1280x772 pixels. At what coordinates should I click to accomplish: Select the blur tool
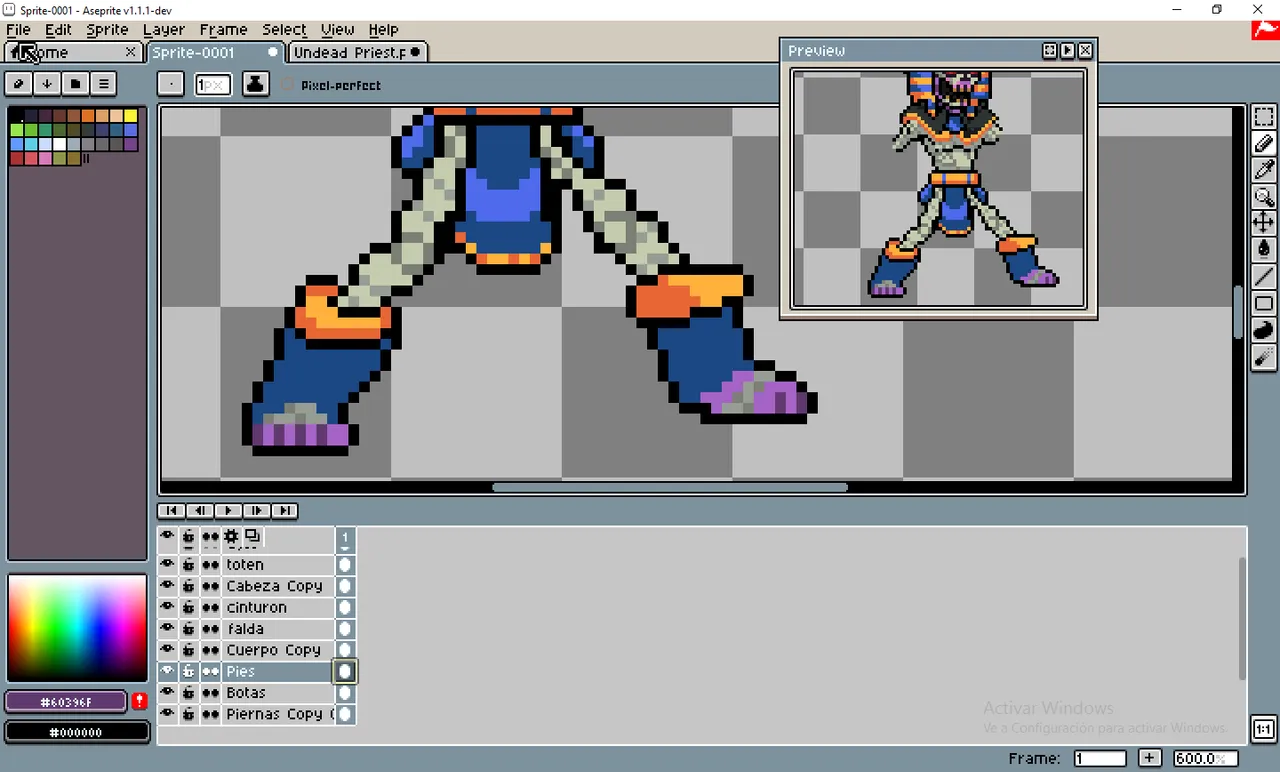coord(1264,357)
